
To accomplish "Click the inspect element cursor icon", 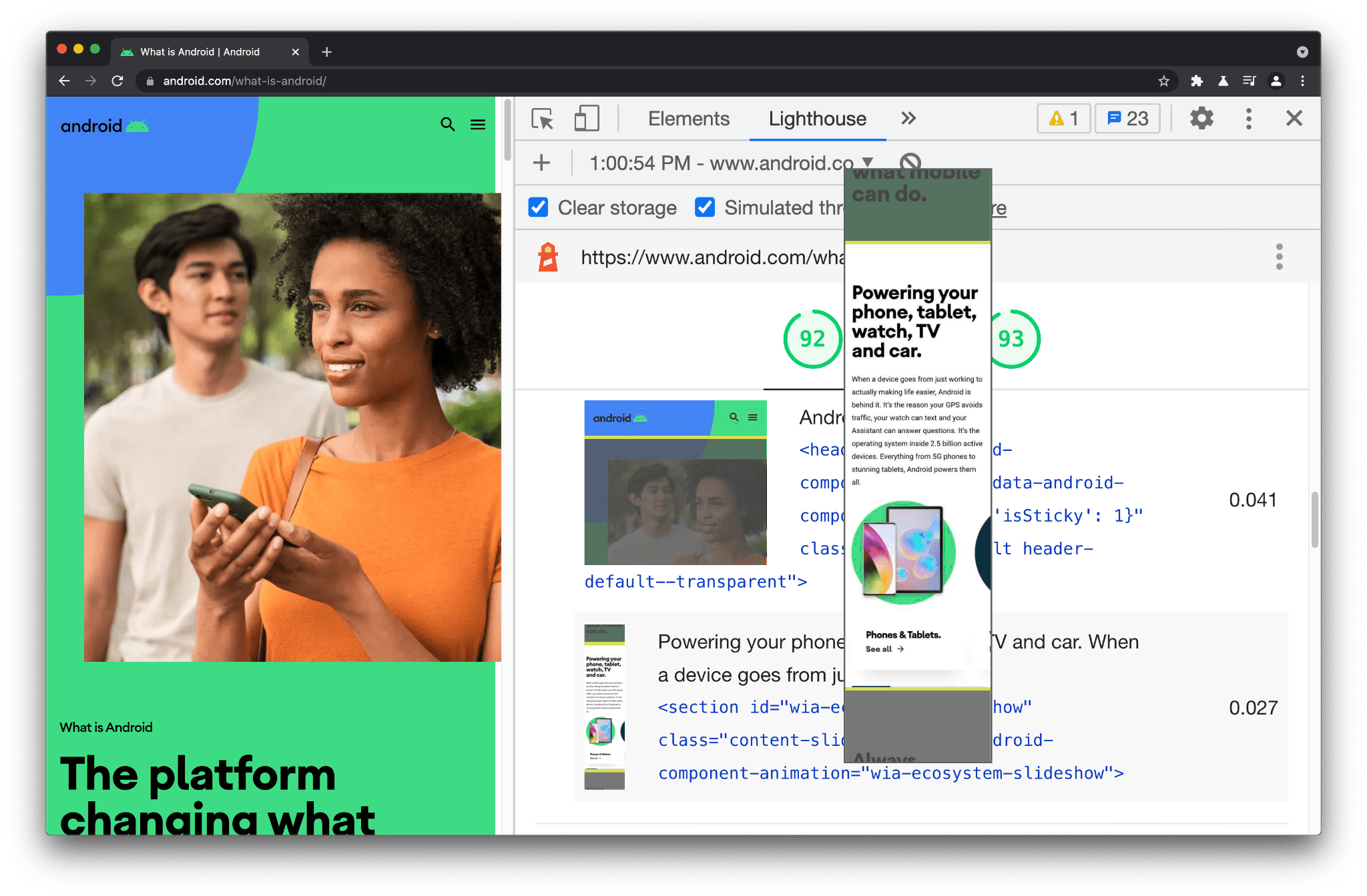I will point(542,118).
